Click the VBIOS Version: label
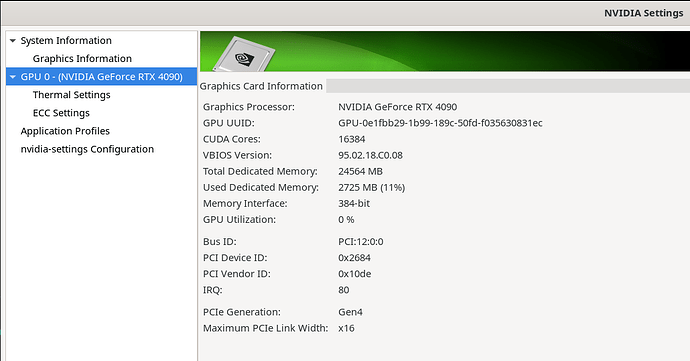Image resolution: width=690 pixels, height=361 pixels. (x=237, y=155)
